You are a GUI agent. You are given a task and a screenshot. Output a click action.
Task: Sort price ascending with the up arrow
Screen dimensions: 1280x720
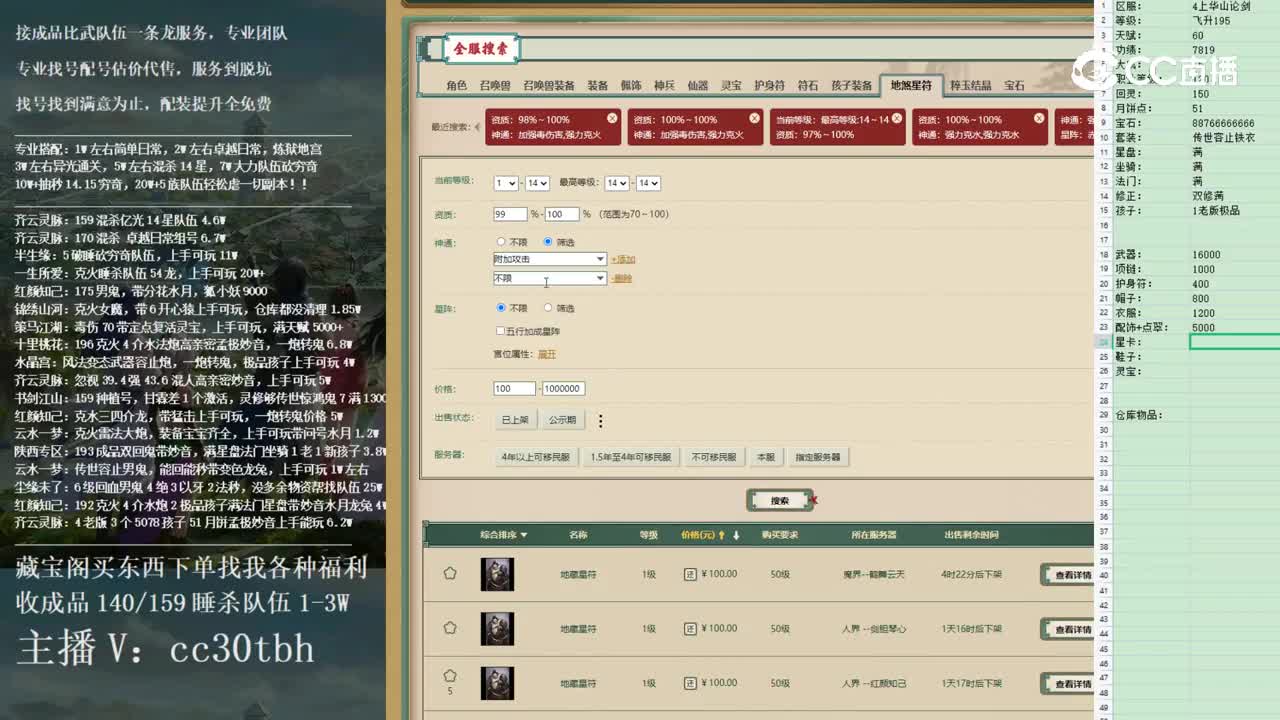point(719,534)
